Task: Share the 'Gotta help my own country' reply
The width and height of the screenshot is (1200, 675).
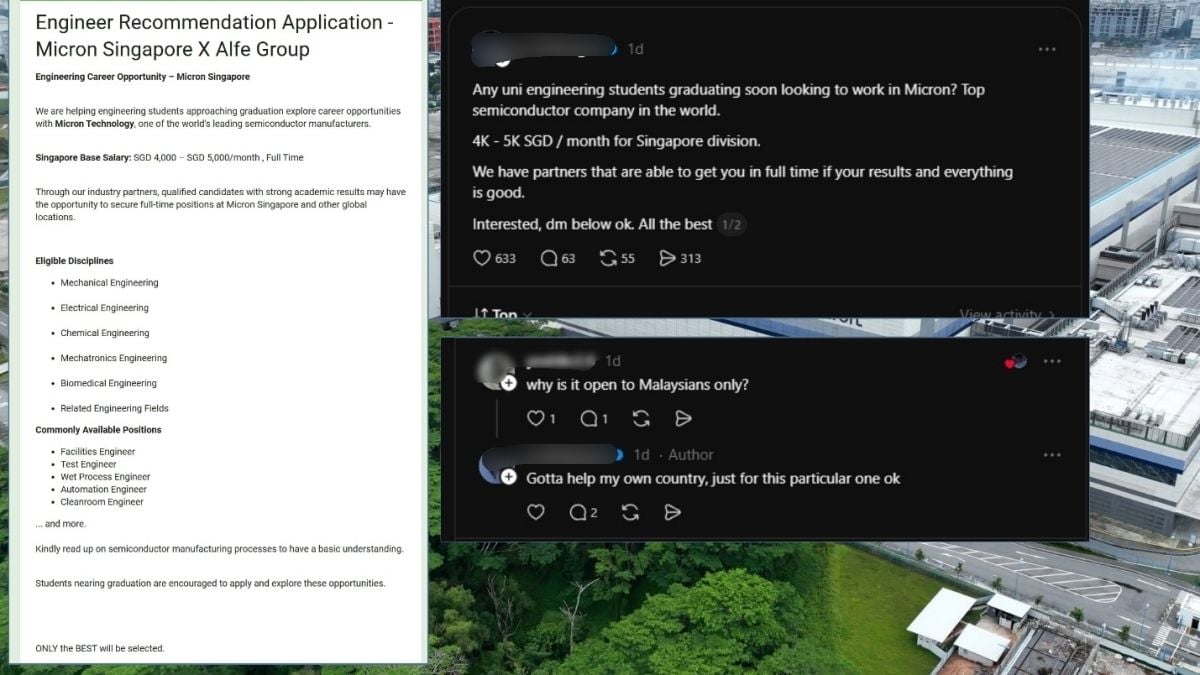Action: tap(673, 512)
